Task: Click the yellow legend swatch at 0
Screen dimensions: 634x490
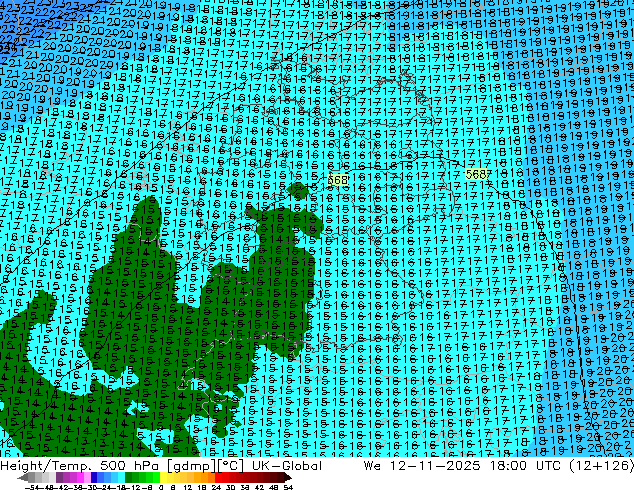Action: pos(163,477)
